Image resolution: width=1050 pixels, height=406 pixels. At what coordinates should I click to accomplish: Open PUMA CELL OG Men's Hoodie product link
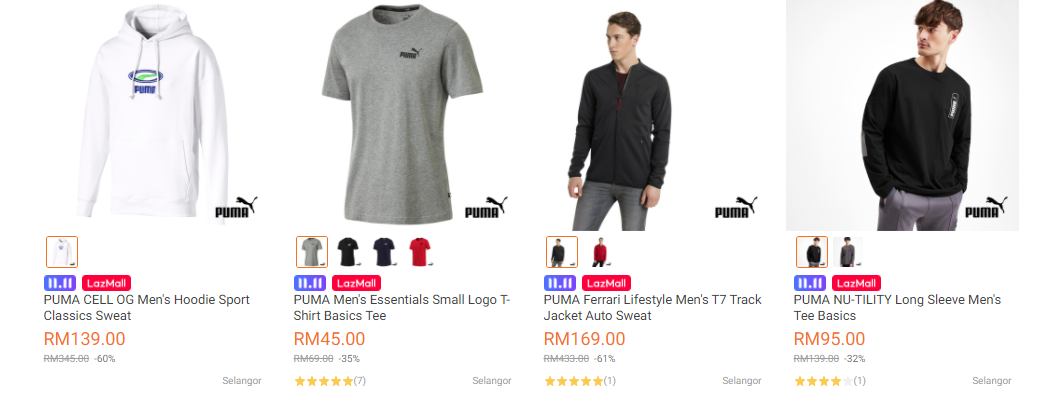pos(146,307)
